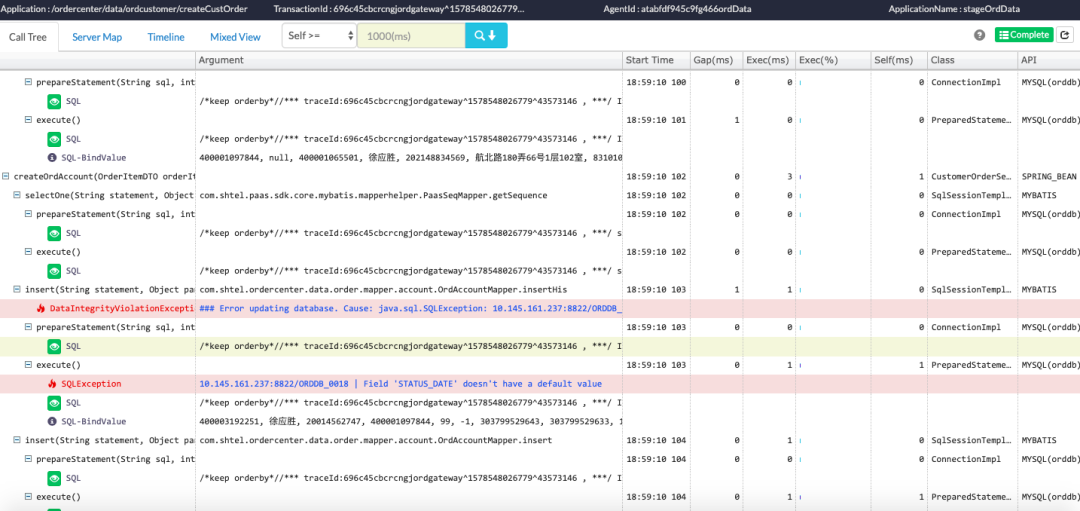
Task: Collapse prepareStatement row at 18:59:10 104
Action: [x=28, y=459]
